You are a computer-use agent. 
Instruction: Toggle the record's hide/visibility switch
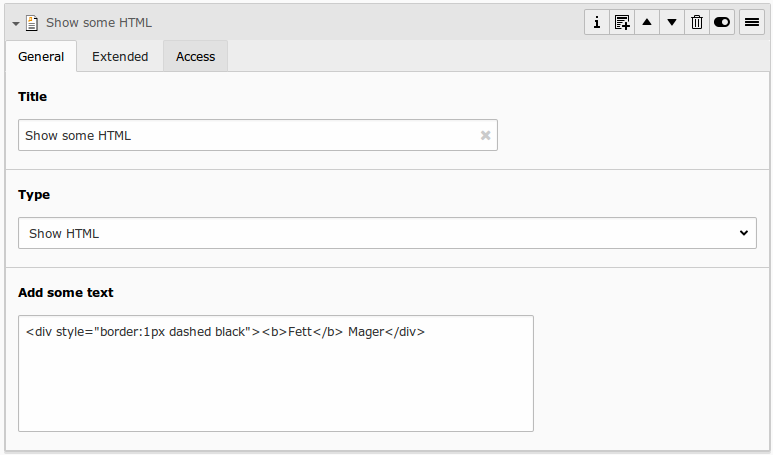click(722, 22)
